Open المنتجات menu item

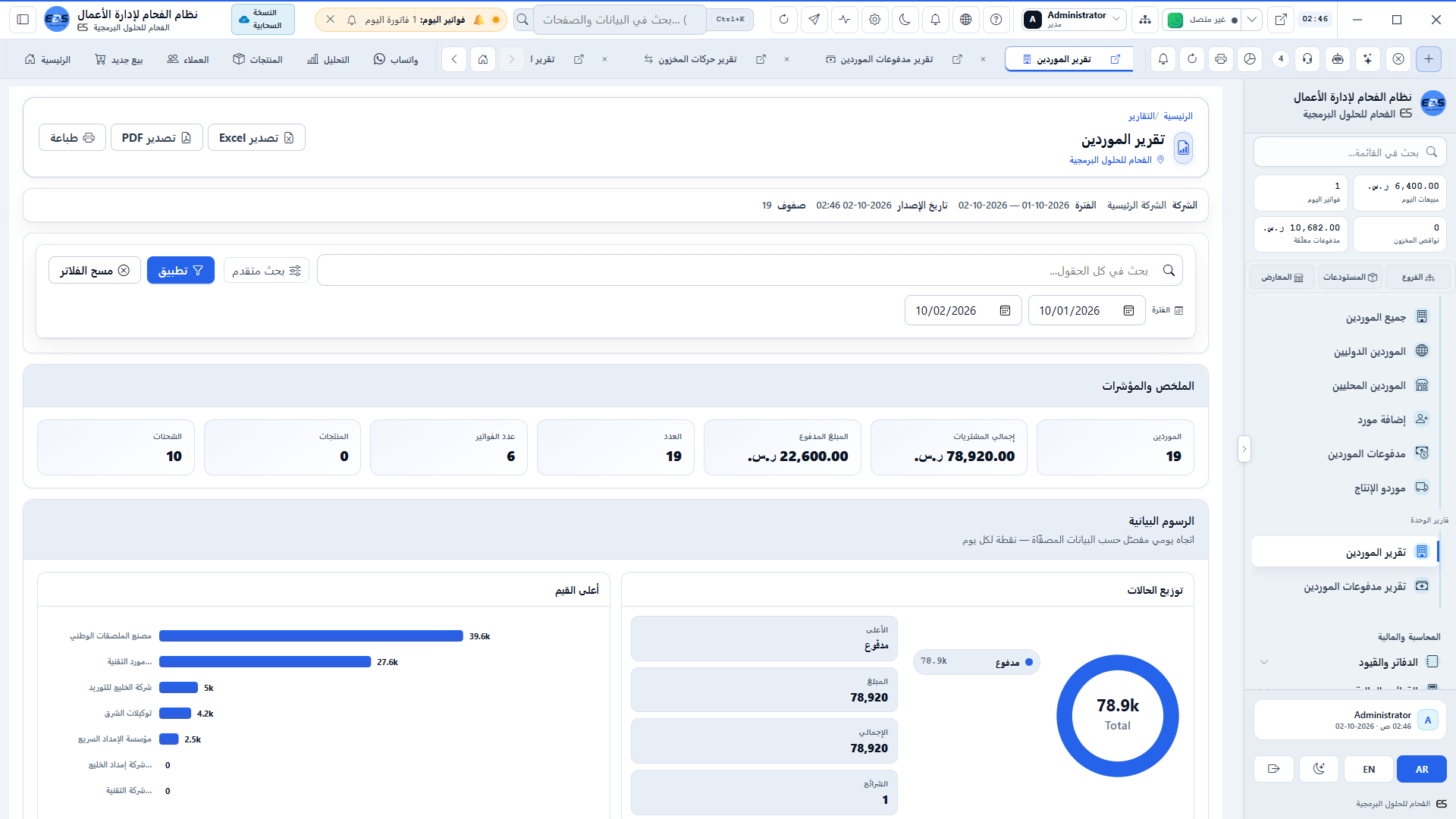pos(258,59)
